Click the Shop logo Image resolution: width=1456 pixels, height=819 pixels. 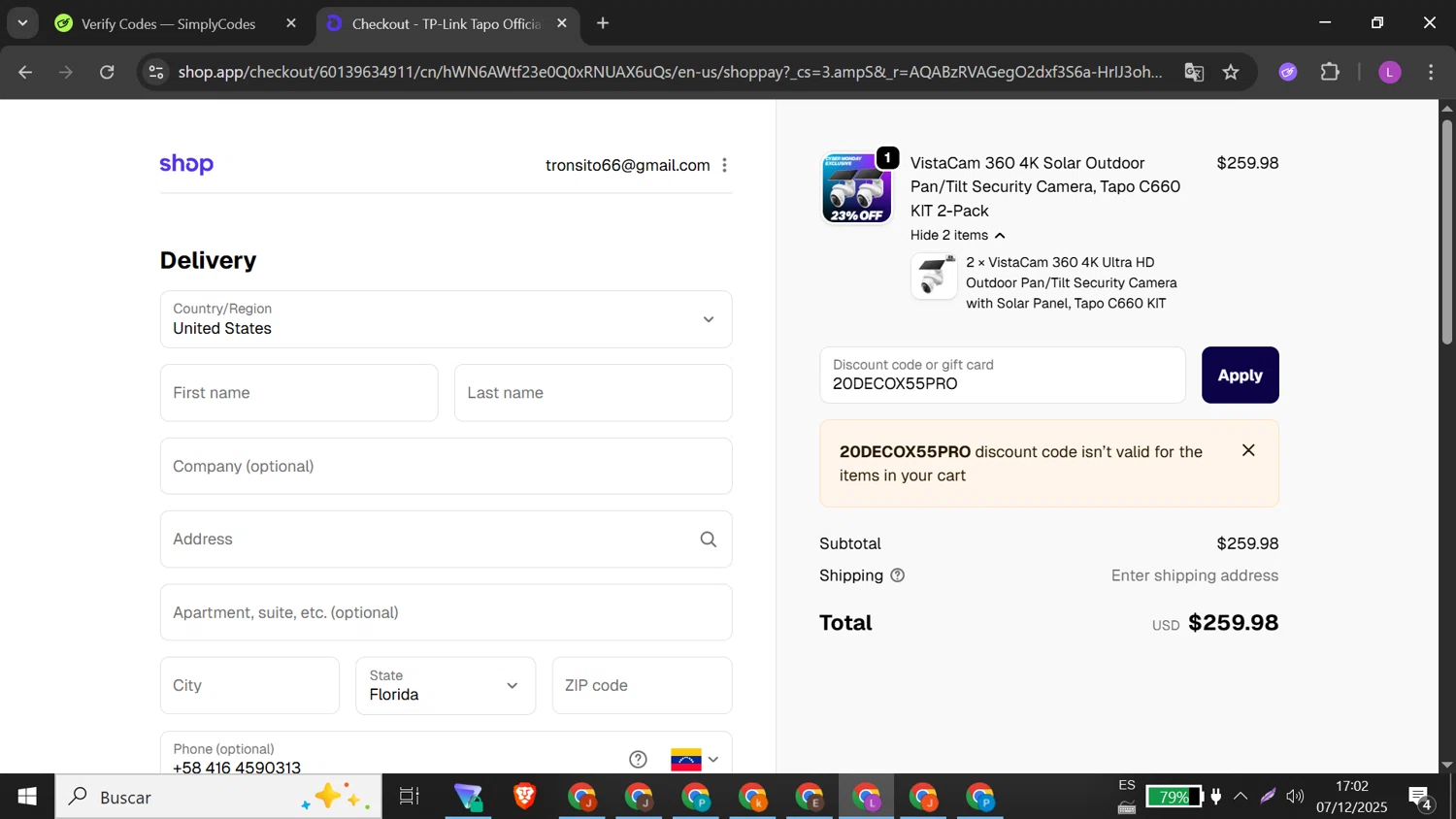pyautogui.click(x=186, y=164)
